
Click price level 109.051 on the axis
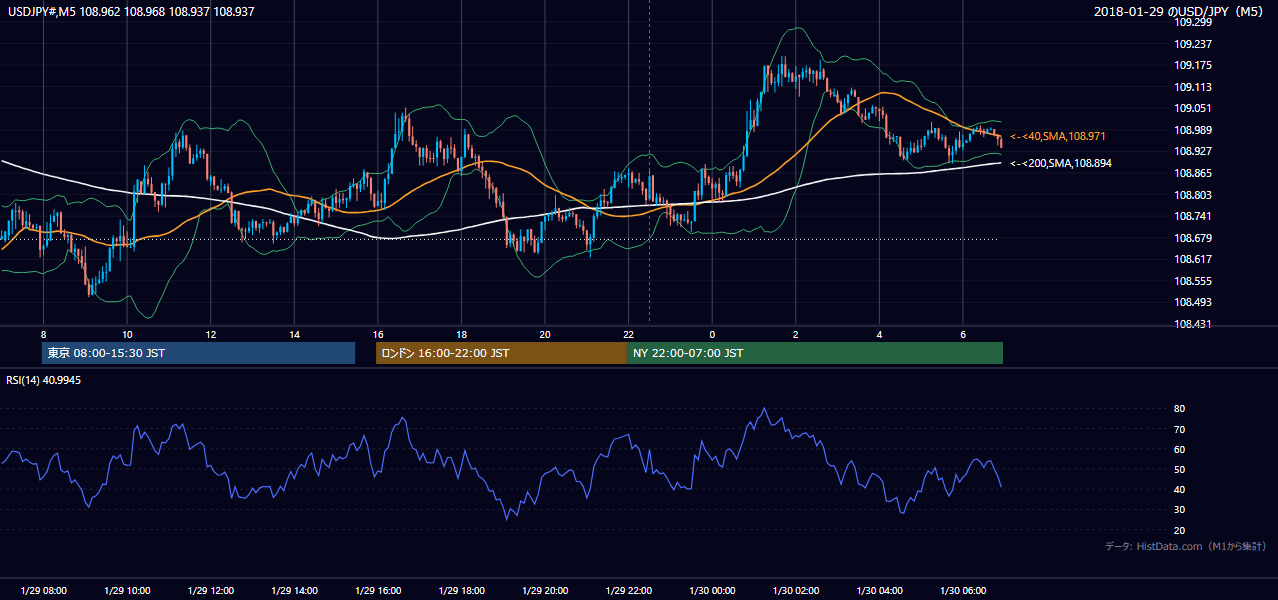pyautogui.click(x=1193, y=108)
